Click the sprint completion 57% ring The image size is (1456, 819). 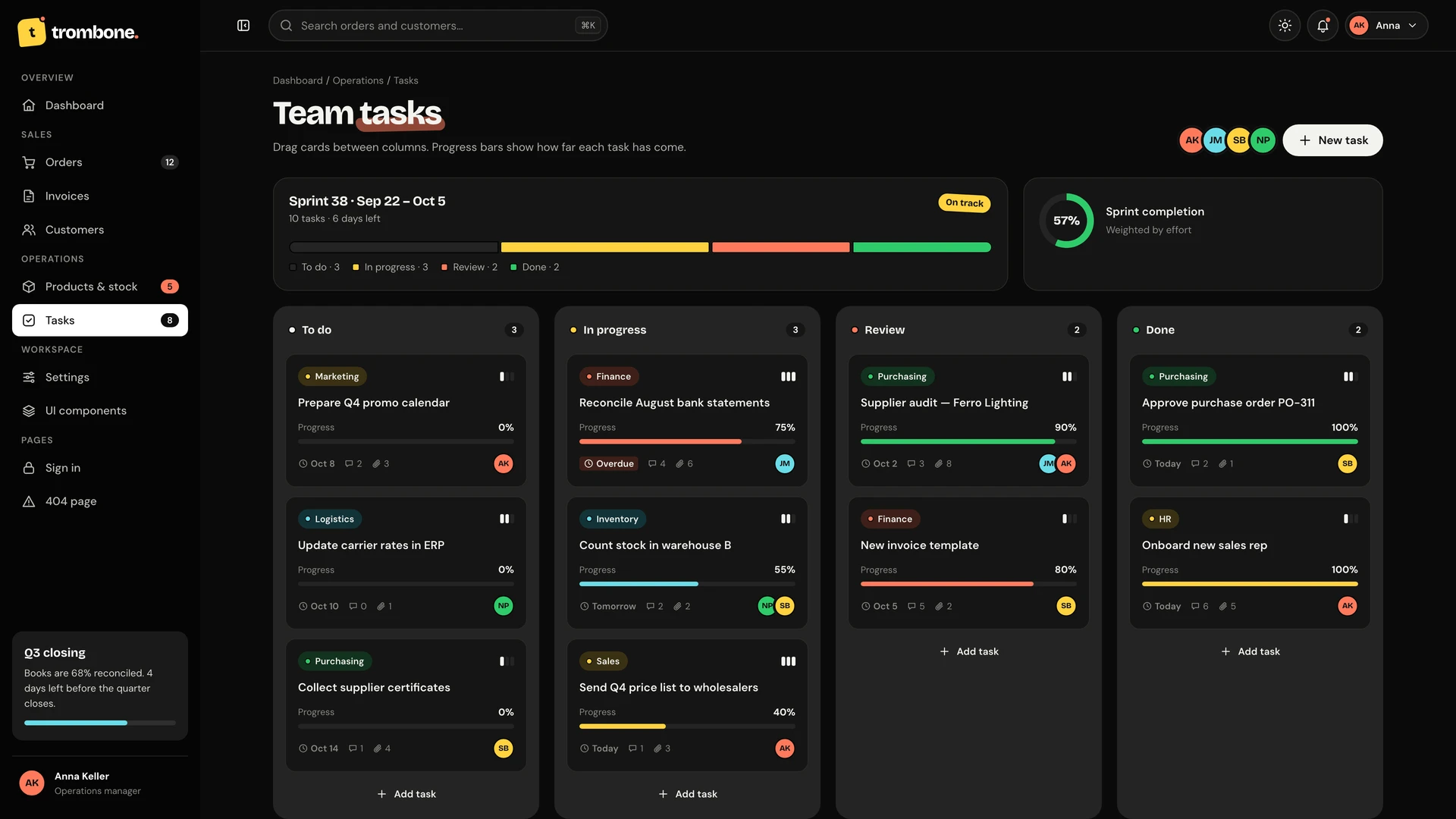(x=1066, y=221)
